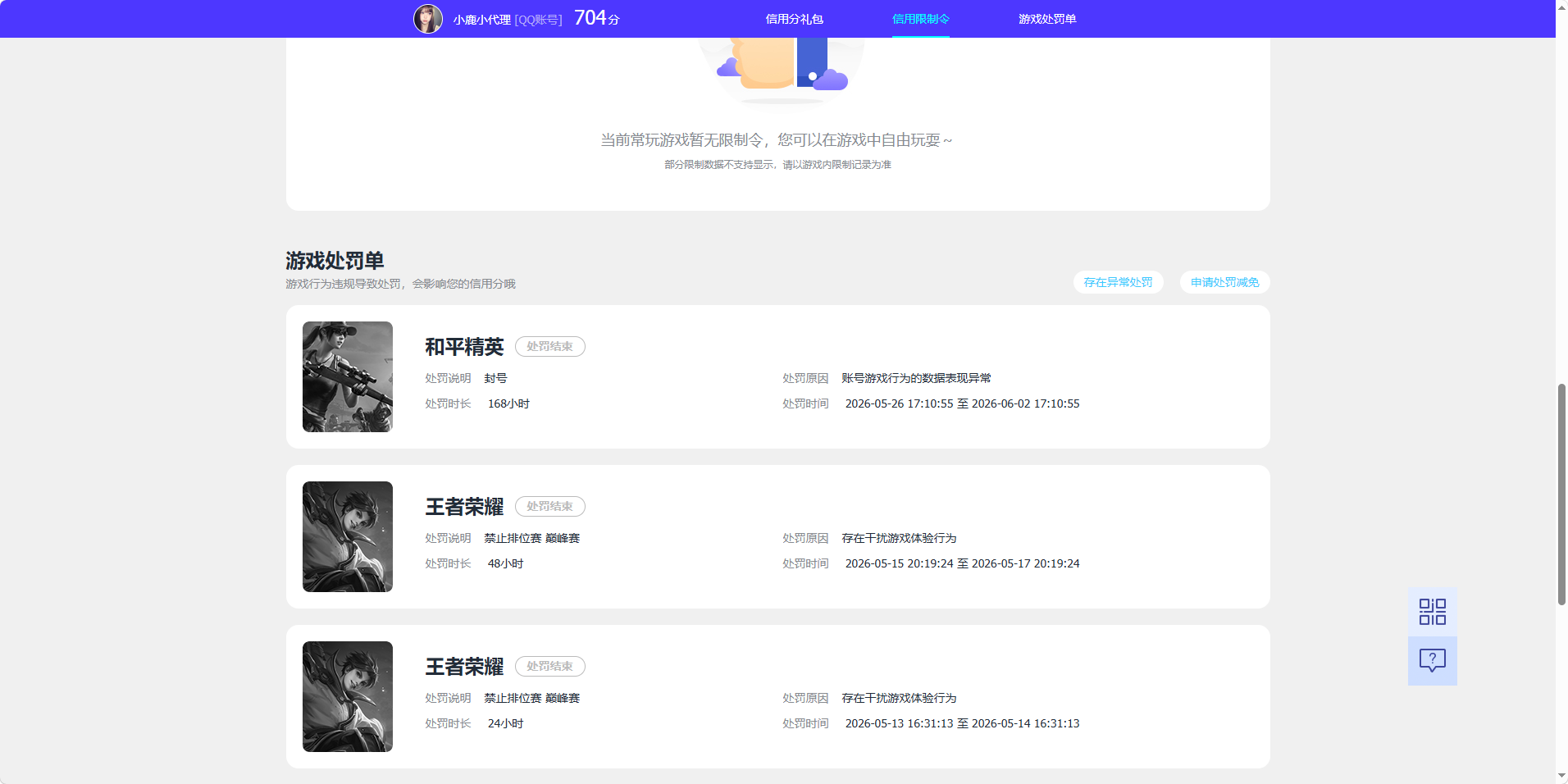The height and width of the screenshot is (784, 1568).
Task: Click the 申请处罚减免 button
Action: click(x=1224, y=282)
